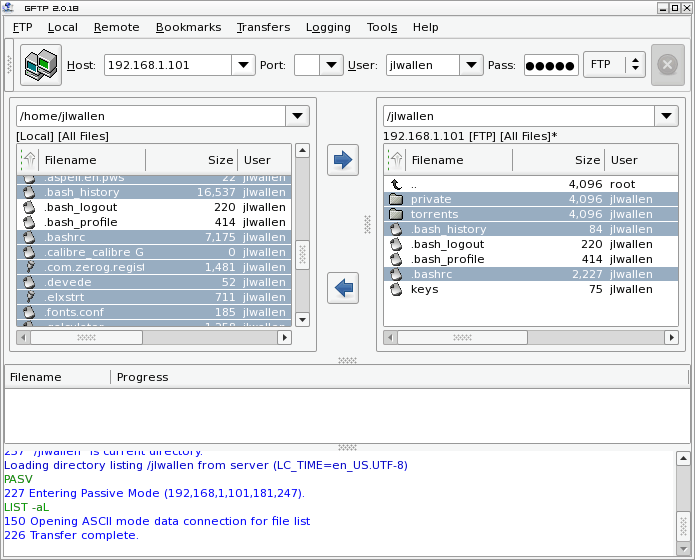The height and width of the screenshot is (560, 695).
Task: Click the User name input field
Action: pyautogui.click(x=423, y=65)
